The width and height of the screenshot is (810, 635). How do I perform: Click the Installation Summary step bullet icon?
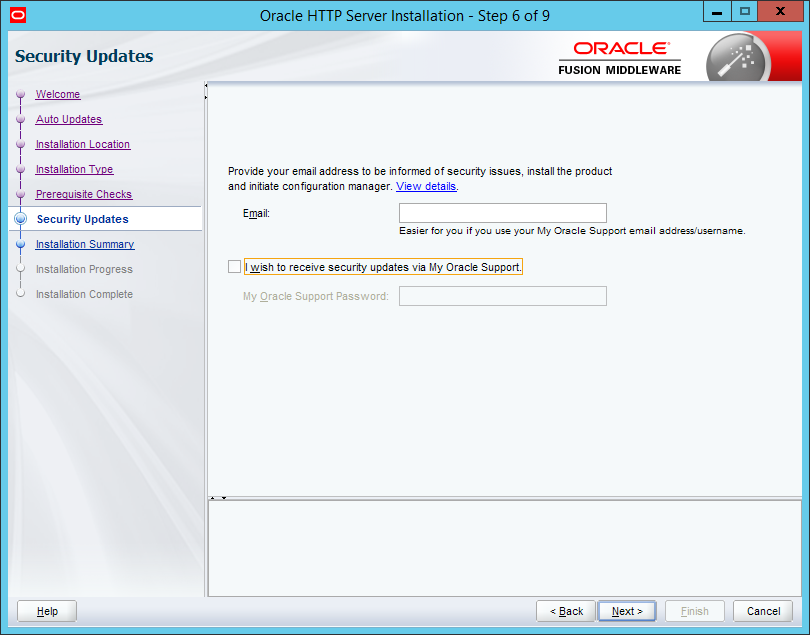point(20,245)
